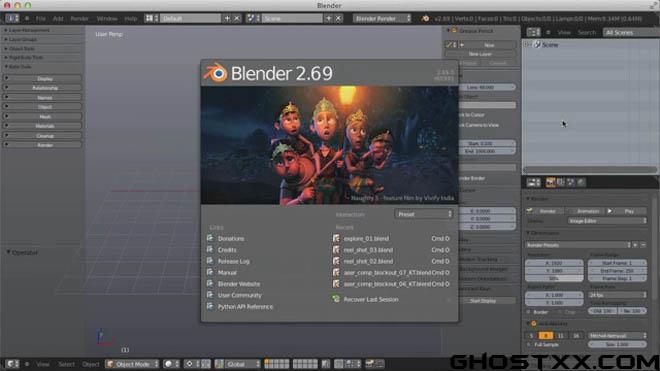
Task: Enable the Border checkbox
Action: [x=529, y=312]
